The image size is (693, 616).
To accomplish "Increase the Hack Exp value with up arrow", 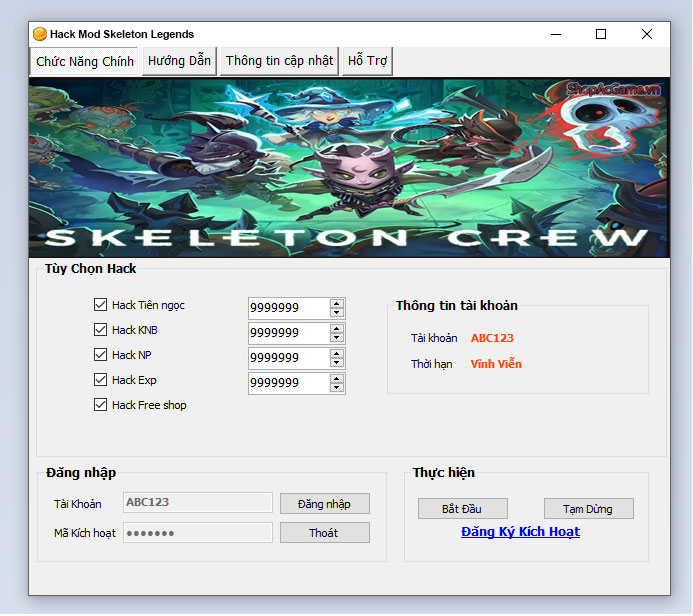I will (x=337, y=378).
